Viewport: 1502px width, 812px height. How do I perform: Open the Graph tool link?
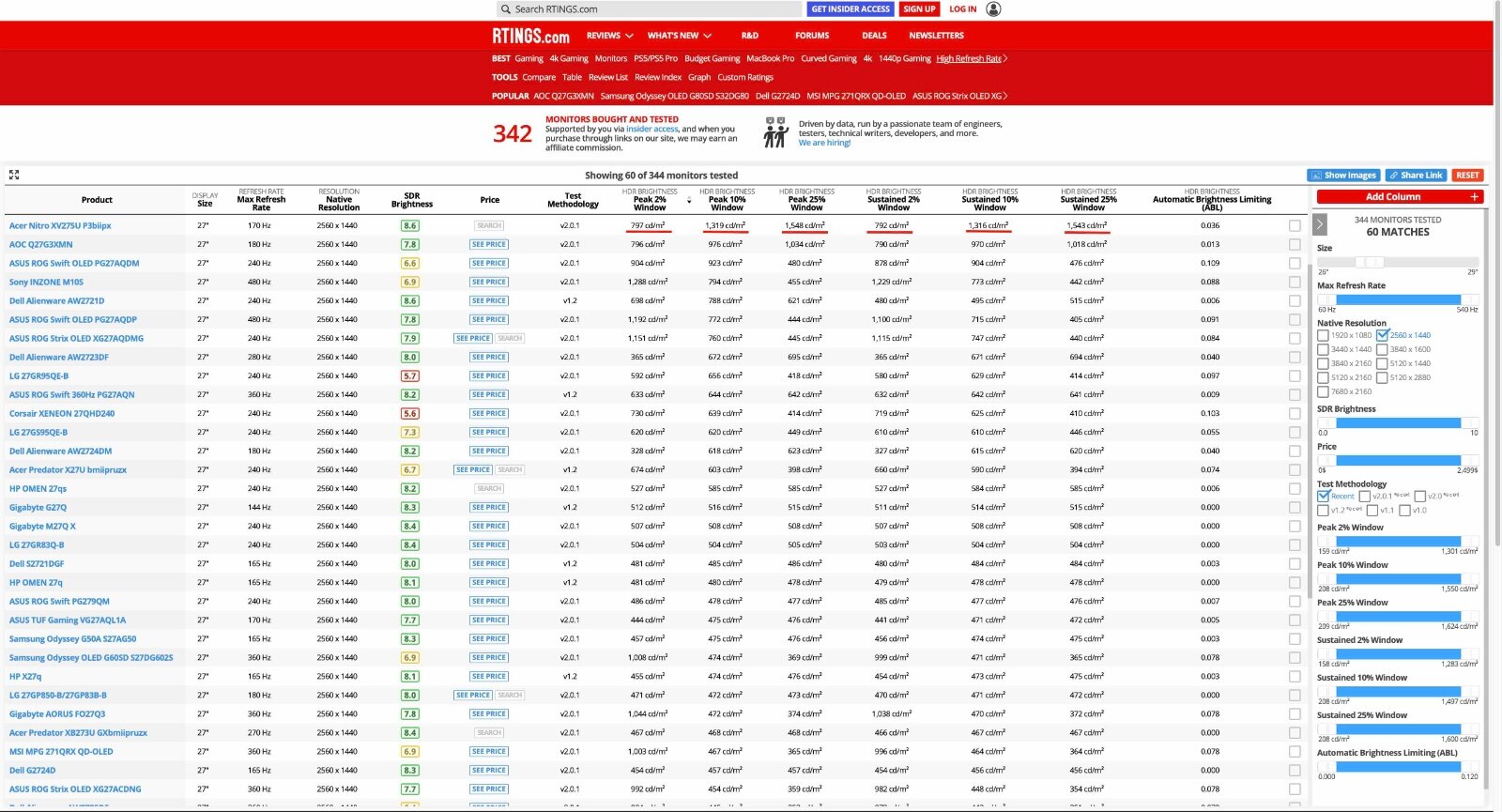coord(699,77)
